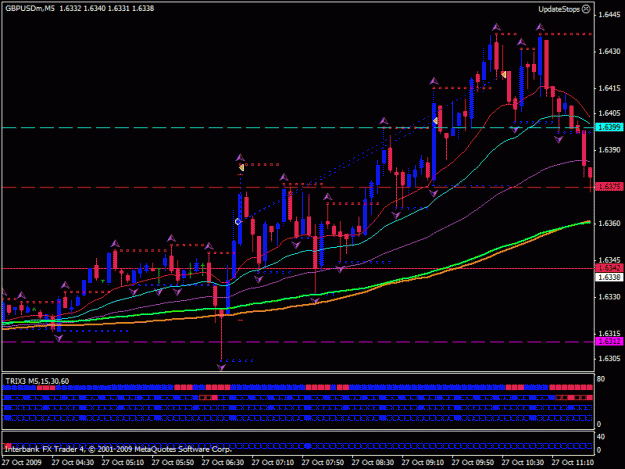Click the 1.6415 price axis label
This screenshot has width=625, height=469.
pyautogui.click(x=609, y=88)
